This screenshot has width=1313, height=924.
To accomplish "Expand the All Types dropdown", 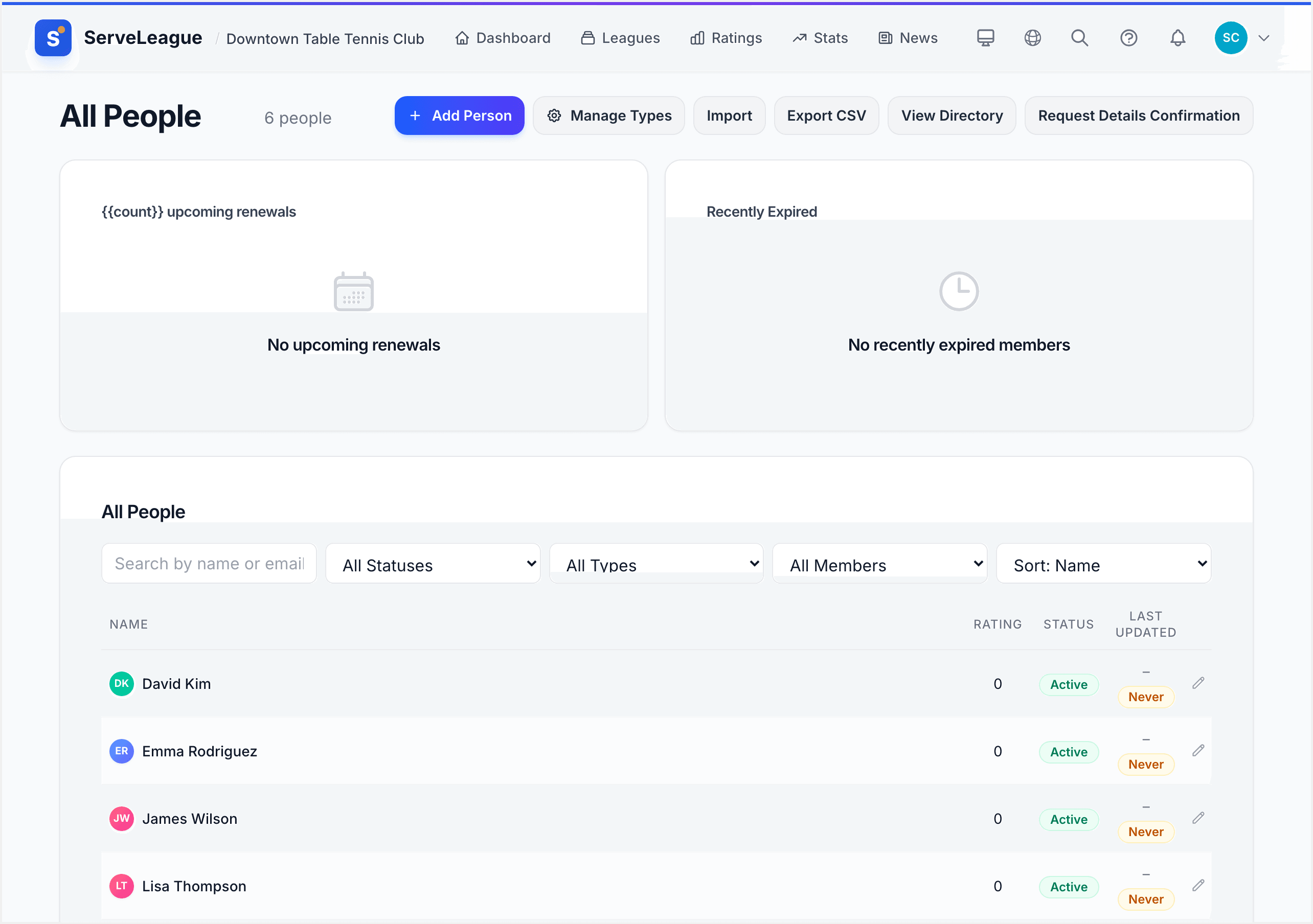I will pos(656,563).
